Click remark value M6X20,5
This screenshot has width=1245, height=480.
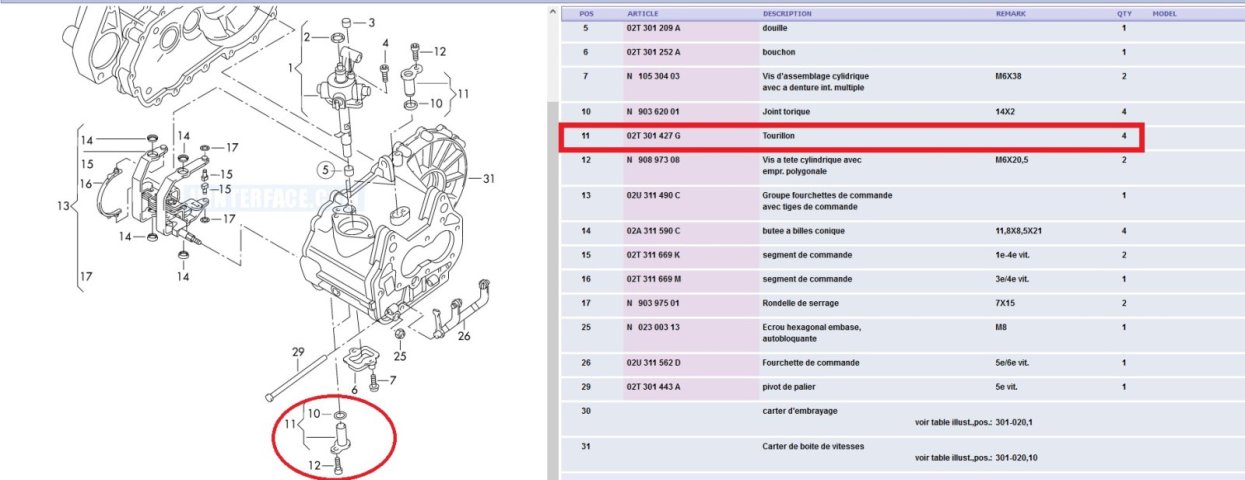point(1012,159)
